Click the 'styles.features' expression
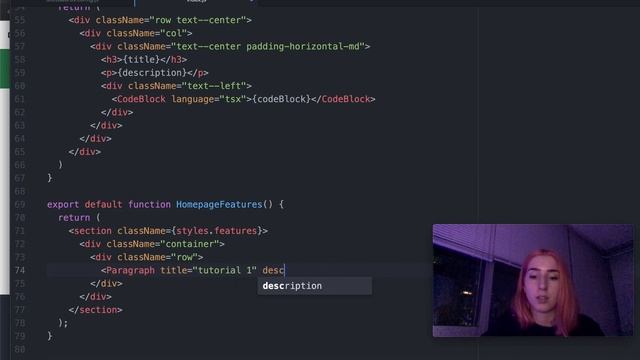 tap(217, 231)
